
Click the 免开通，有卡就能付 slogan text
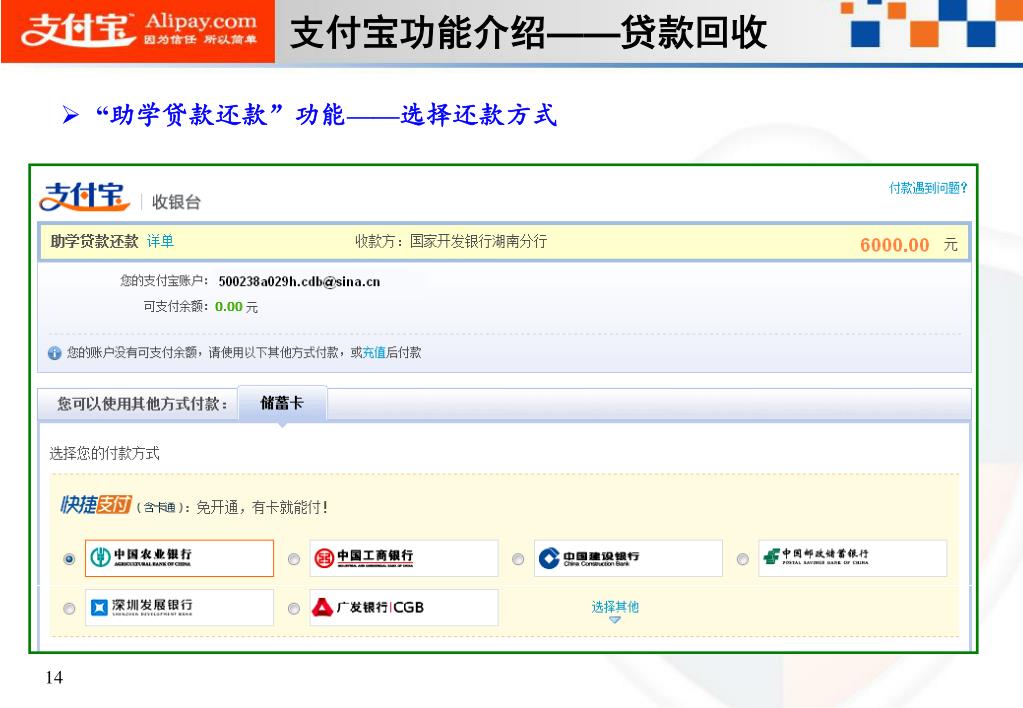coord(262,507)
